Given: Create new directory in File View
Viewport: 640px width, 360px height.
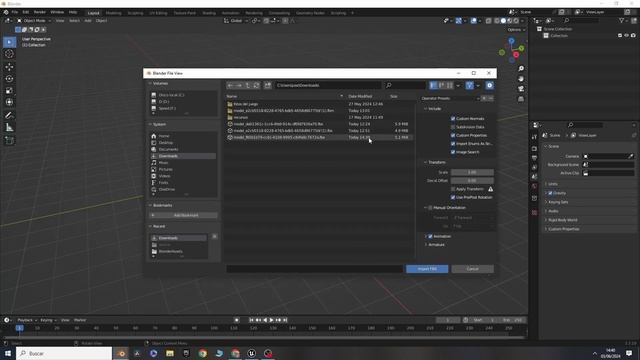Looking at the screenshot, I should (268, 85).
